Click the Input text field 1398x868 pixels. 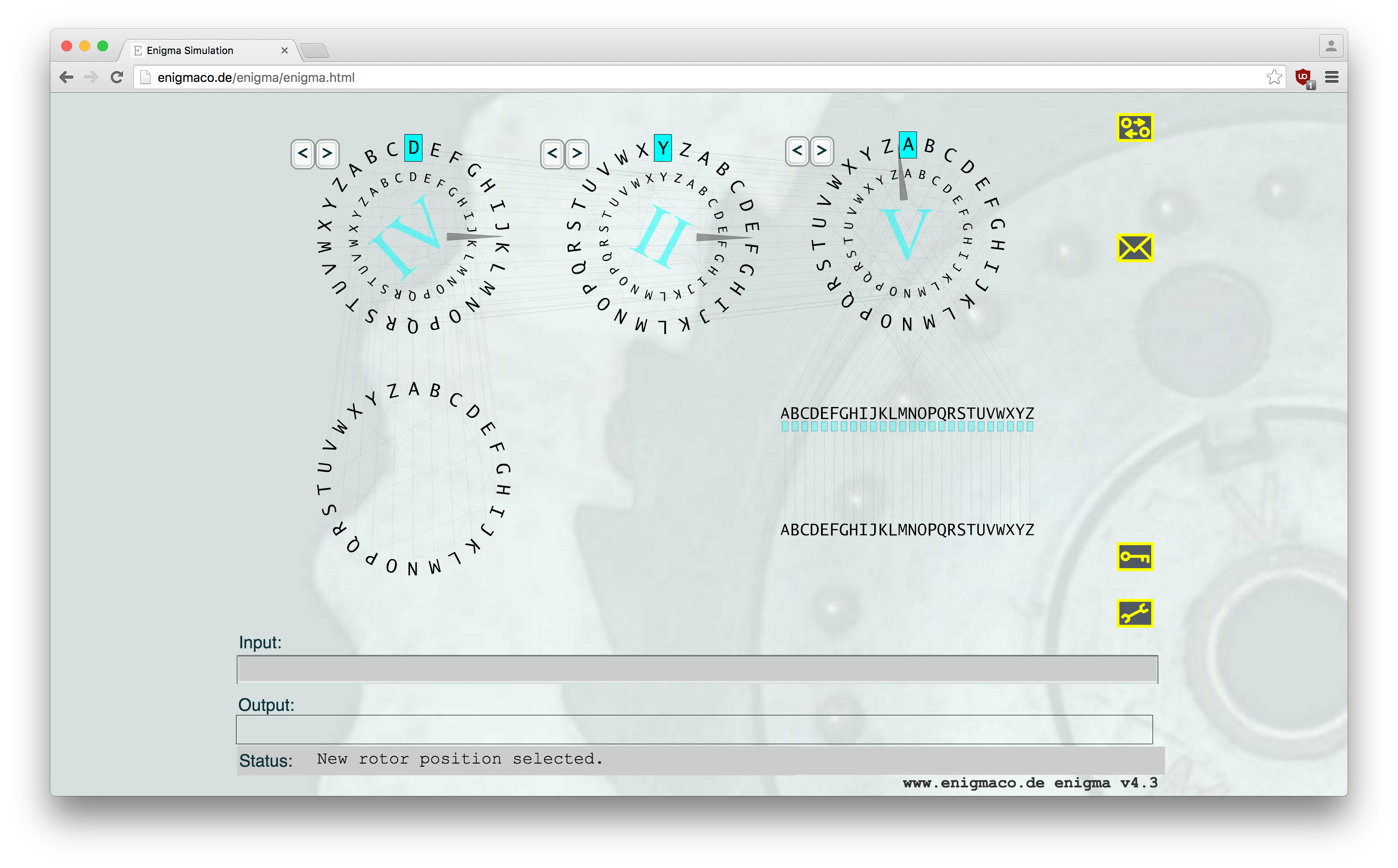click(697, 669)
